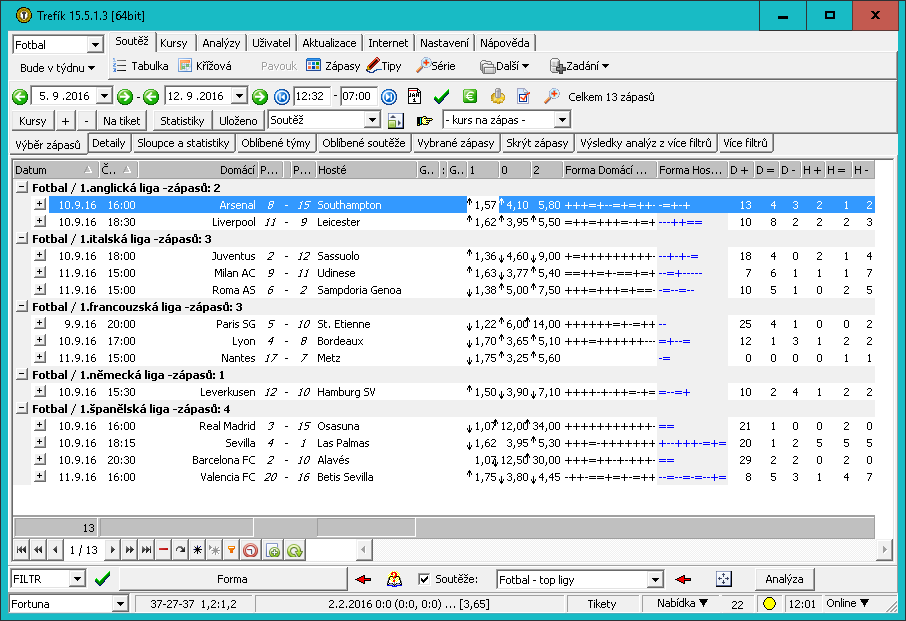Click icon right of the Soutěž combo box
This screenshot has height=621, width=906.
(x=396, y=120)
